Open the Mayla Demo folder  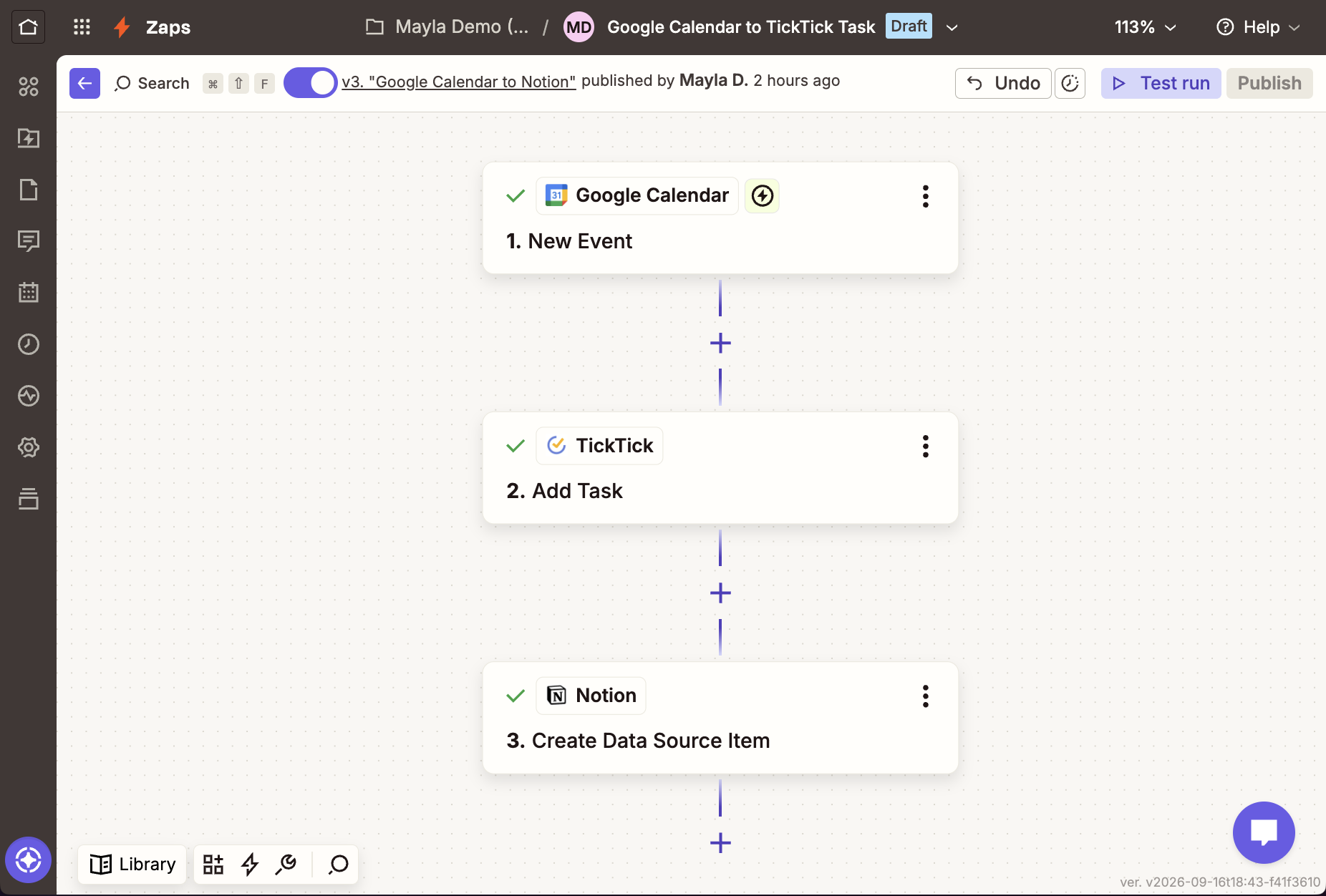coord(447,27)
